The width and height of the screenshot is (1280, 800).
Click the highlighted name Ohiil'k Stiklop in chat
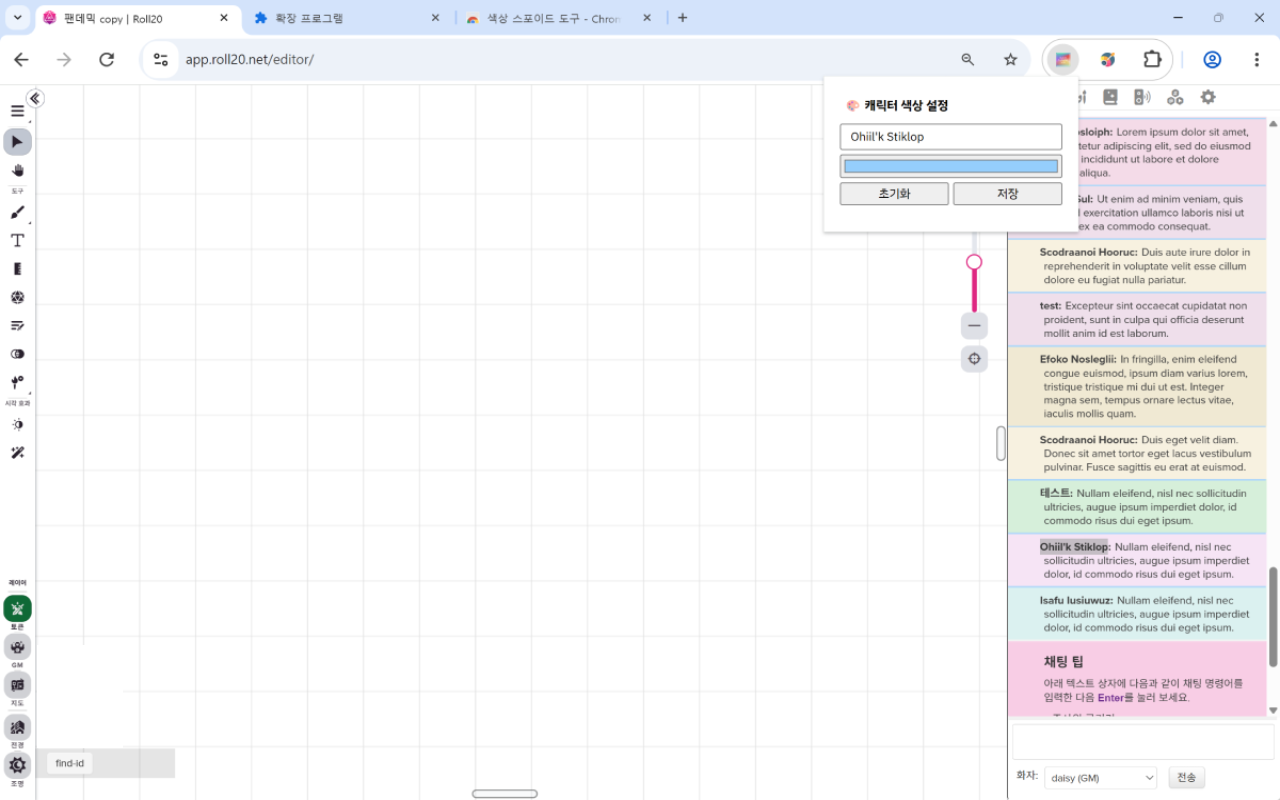(1074, 547)
